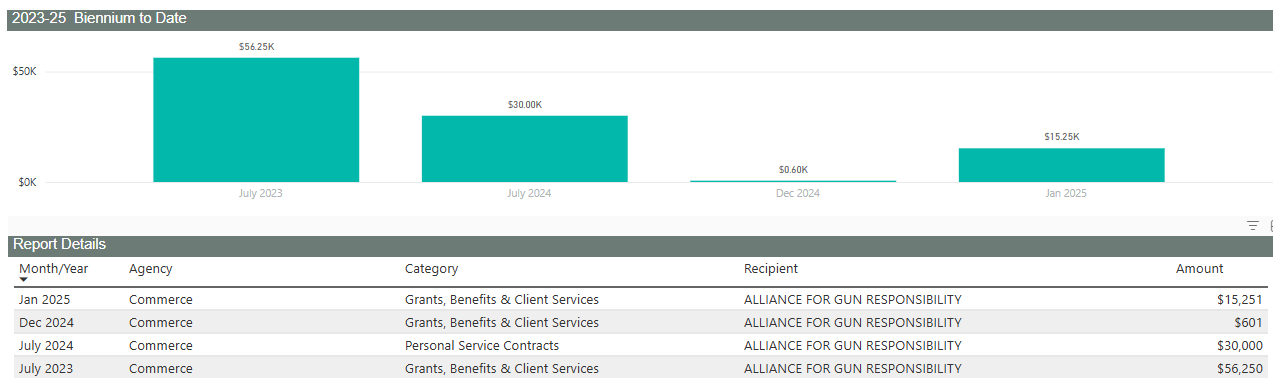Open the filter icon above Report Details
This screenshot has width=1273, height=382.
(x=1253, y=226)
